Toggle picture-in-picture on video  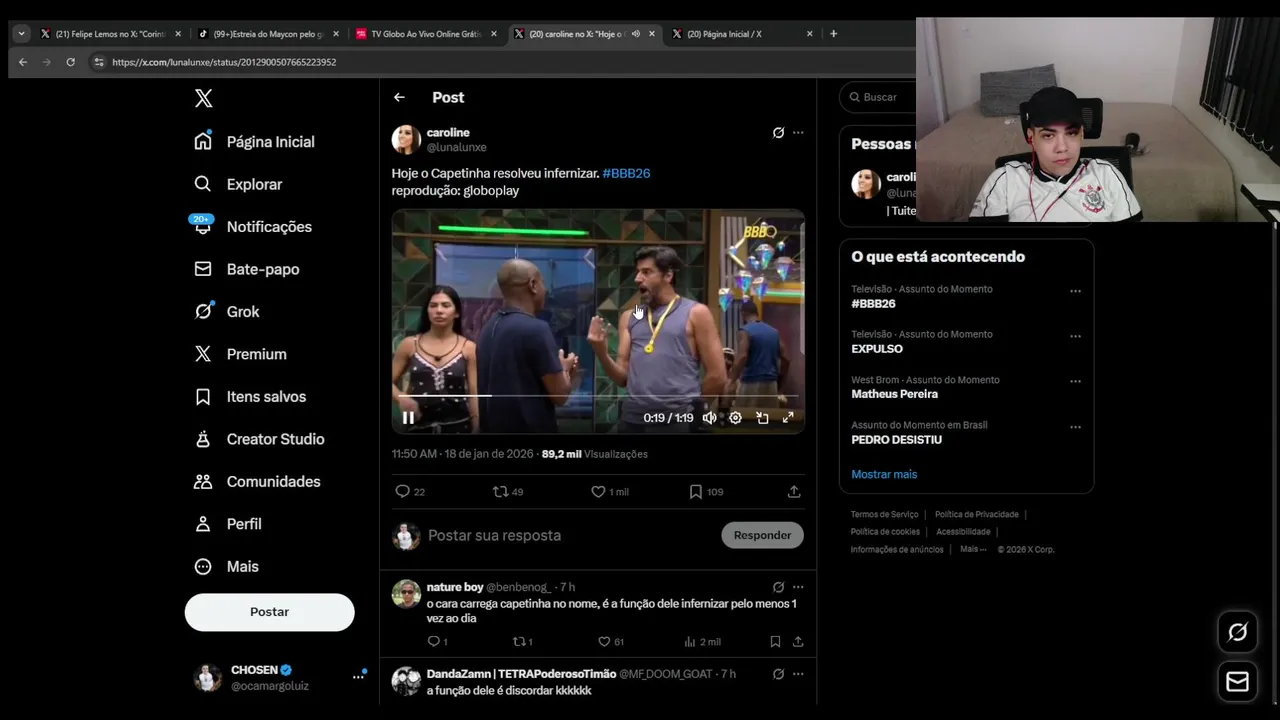[762, 418]
